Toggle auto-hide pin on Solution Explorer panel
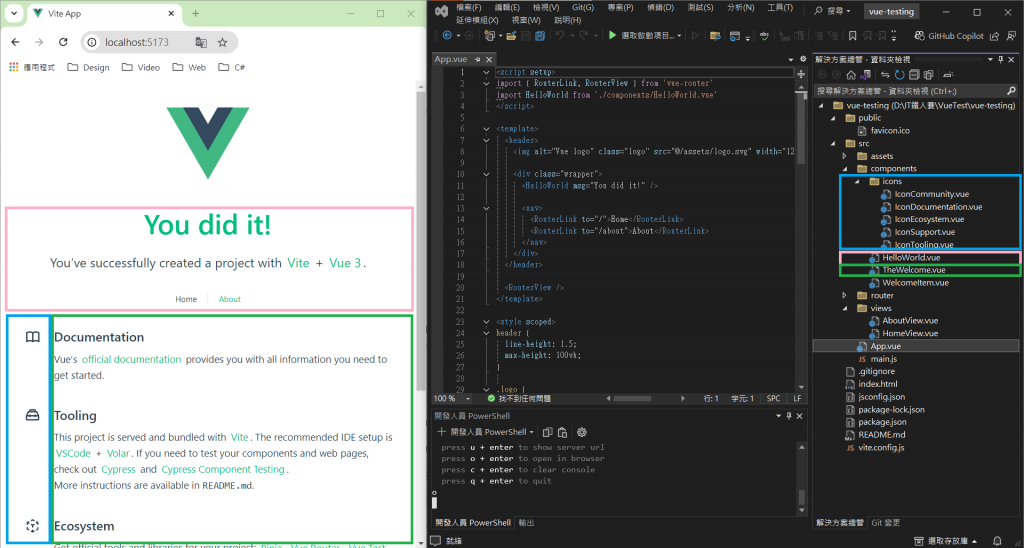Viewport: 1024px width, 548px height. 1000,59
